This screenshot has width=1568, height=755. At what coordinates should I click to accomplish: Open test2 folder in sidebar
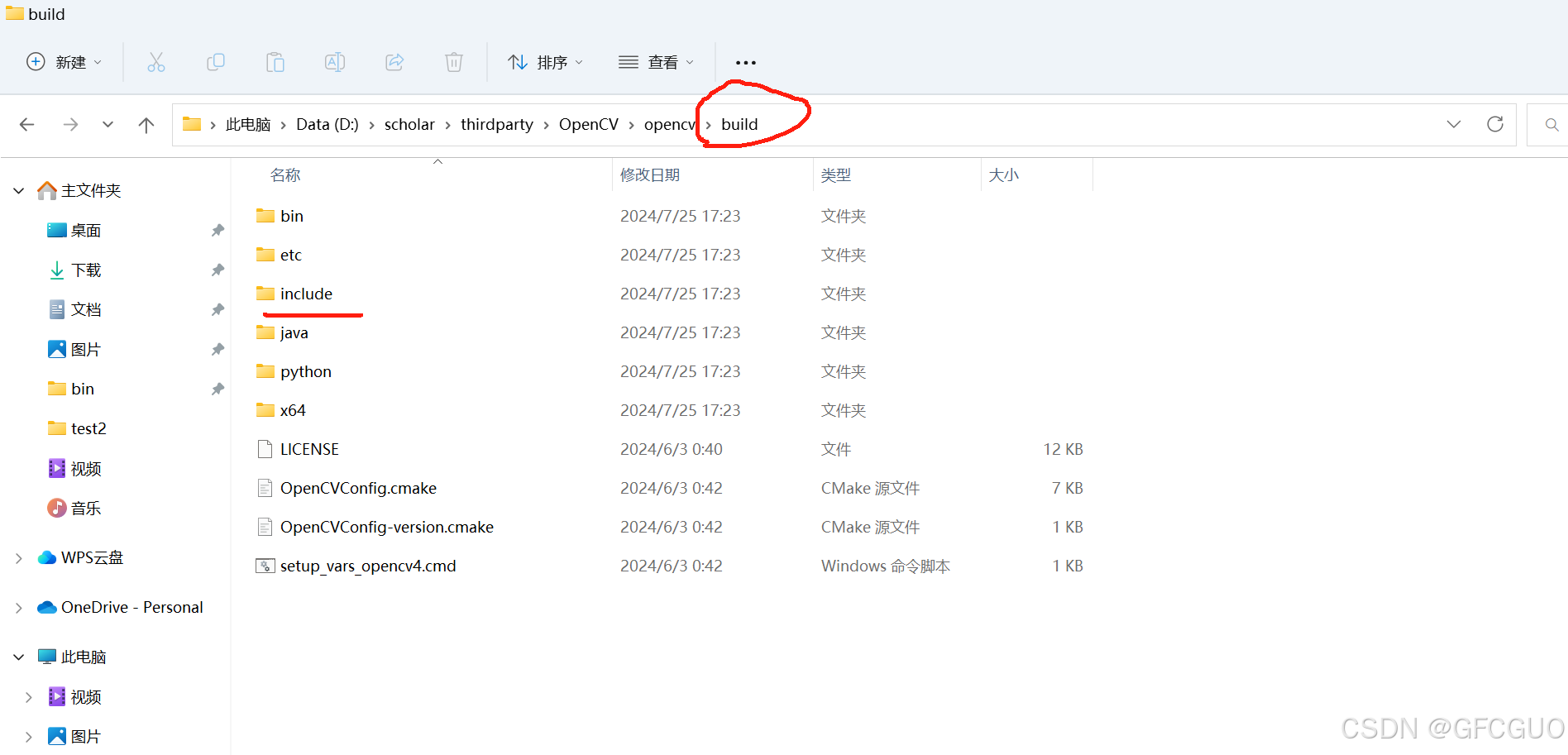pos(88,428)
